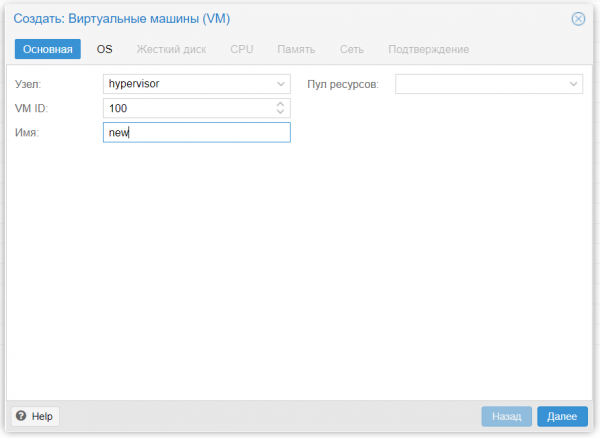Open the Сеть tab
Image resolution: width=600 pixels, height=438 pixels.
point(351,49)
